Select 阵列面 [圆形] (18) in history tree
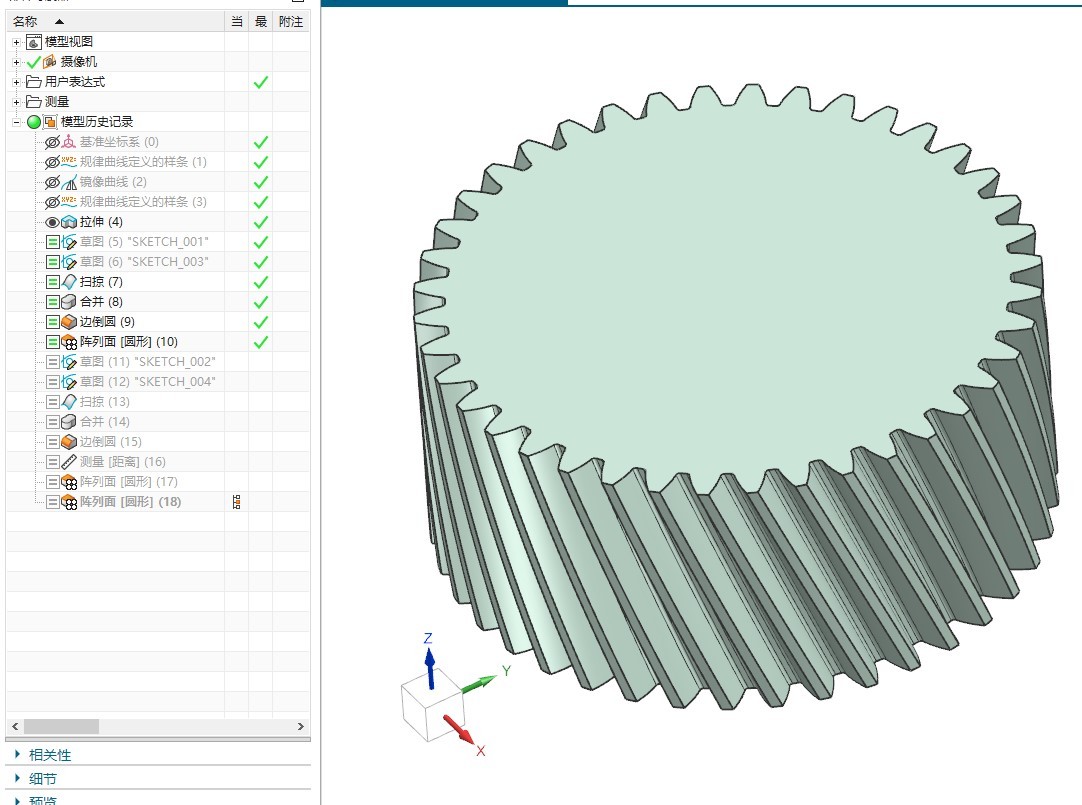This screenshot has width=1082, height=805. [130, 502]
